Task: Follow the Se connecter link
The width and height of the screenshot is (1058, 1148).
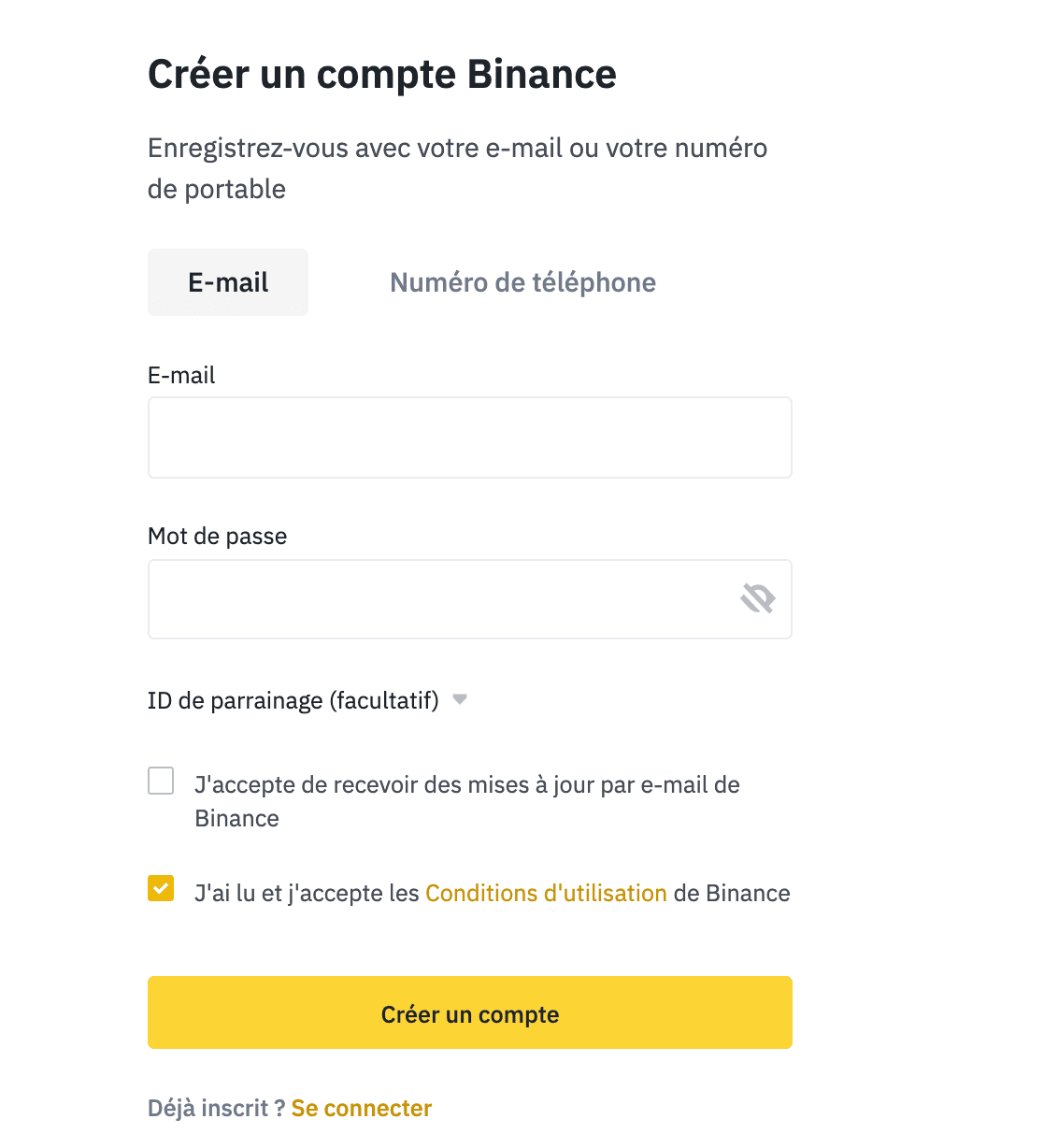Action: tap(362, 1108)
